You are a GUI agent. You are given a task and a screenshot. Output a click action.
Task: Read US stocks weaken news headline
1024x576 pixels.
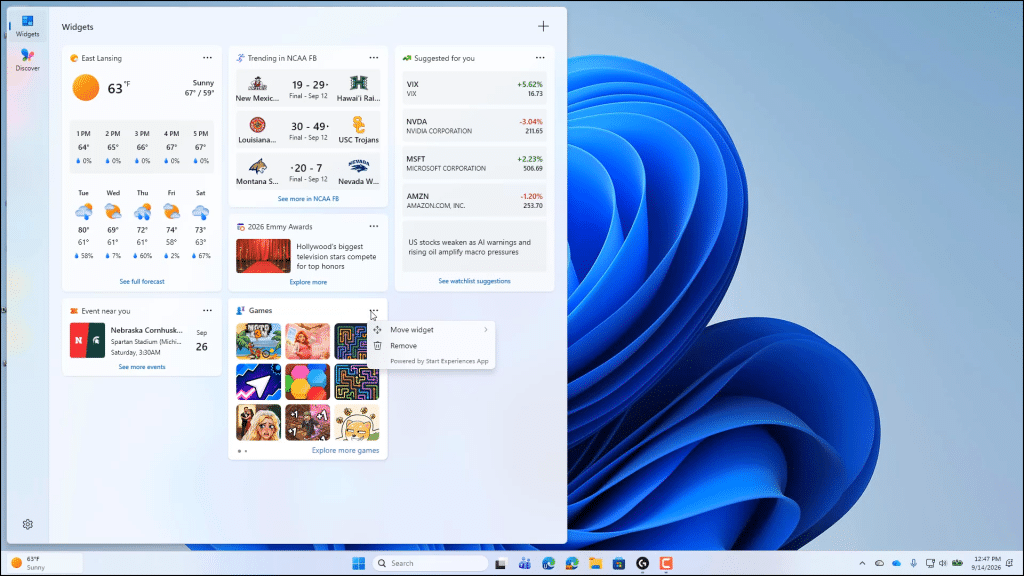(x=470, y=247)
